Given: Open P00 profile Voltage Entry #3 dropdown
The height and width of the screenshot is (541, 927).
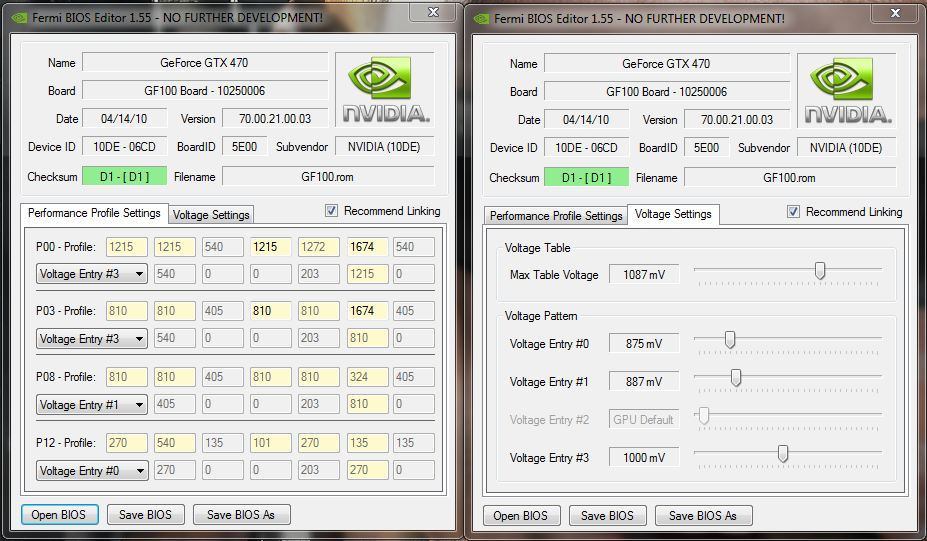Looking at the screenshot, I should [x=92, y=274].
